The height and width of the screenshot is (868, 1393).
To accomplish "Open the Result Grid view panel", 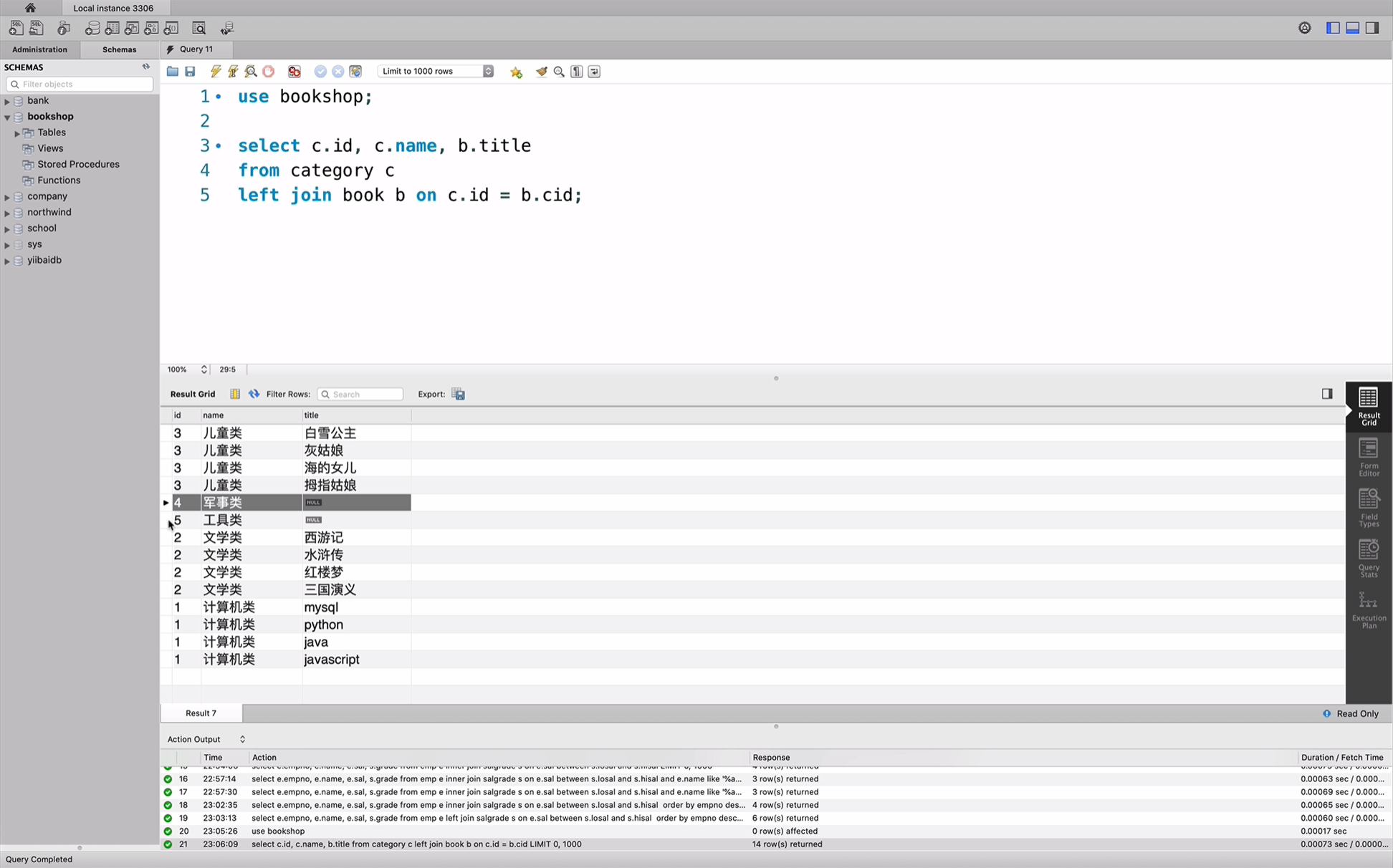I will pyautogui.click(x=1369, y=406).
